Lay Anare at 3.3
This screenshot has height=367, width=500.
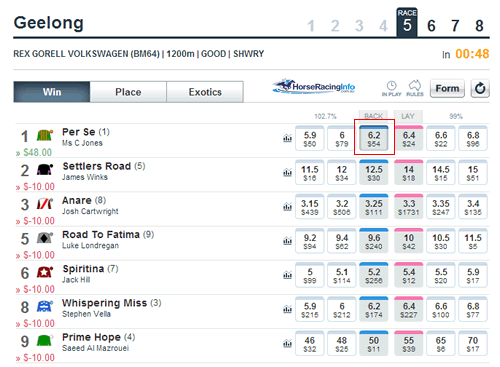[409, 207]
